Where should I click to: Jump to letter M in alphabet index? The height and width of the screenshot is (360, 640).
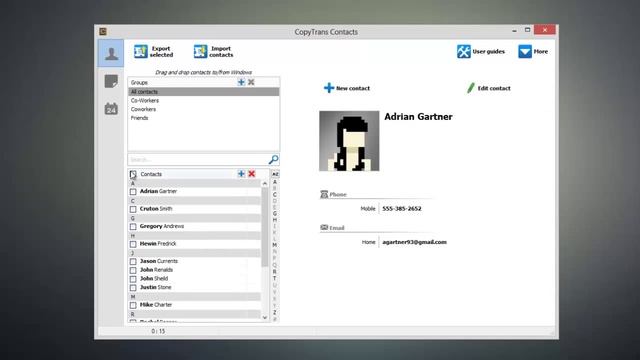pyautogui.click(x=275, y=245)
